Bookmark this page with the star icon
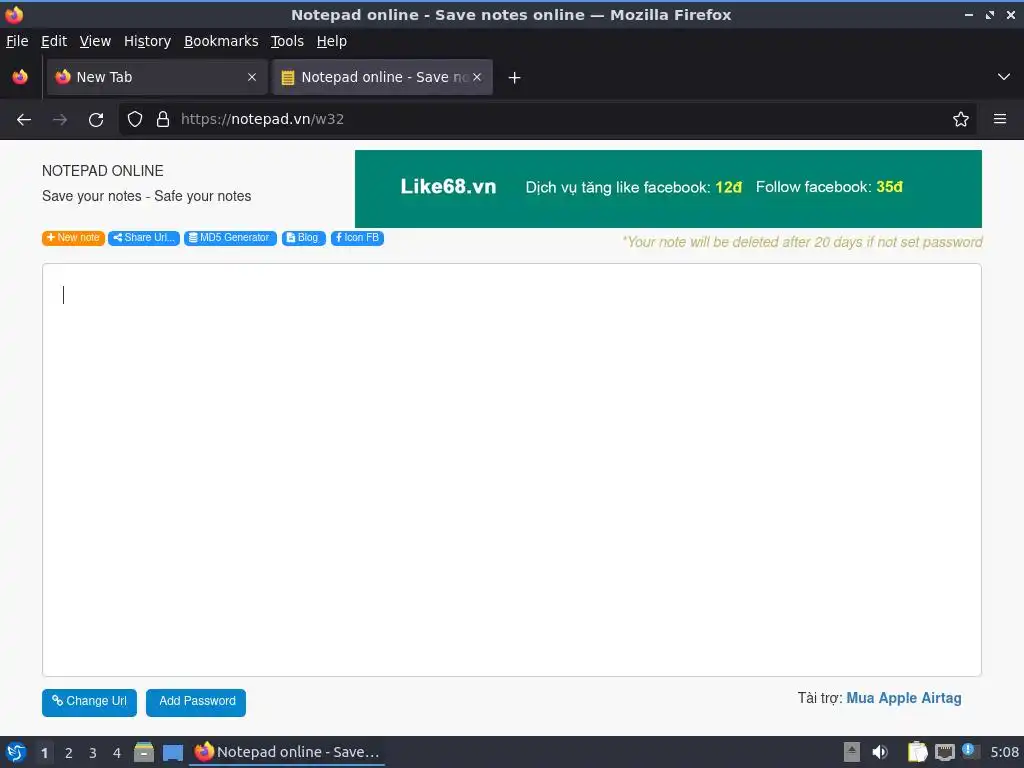The width and height of the screenshot is (1024, 768). [x=961, y=120]
